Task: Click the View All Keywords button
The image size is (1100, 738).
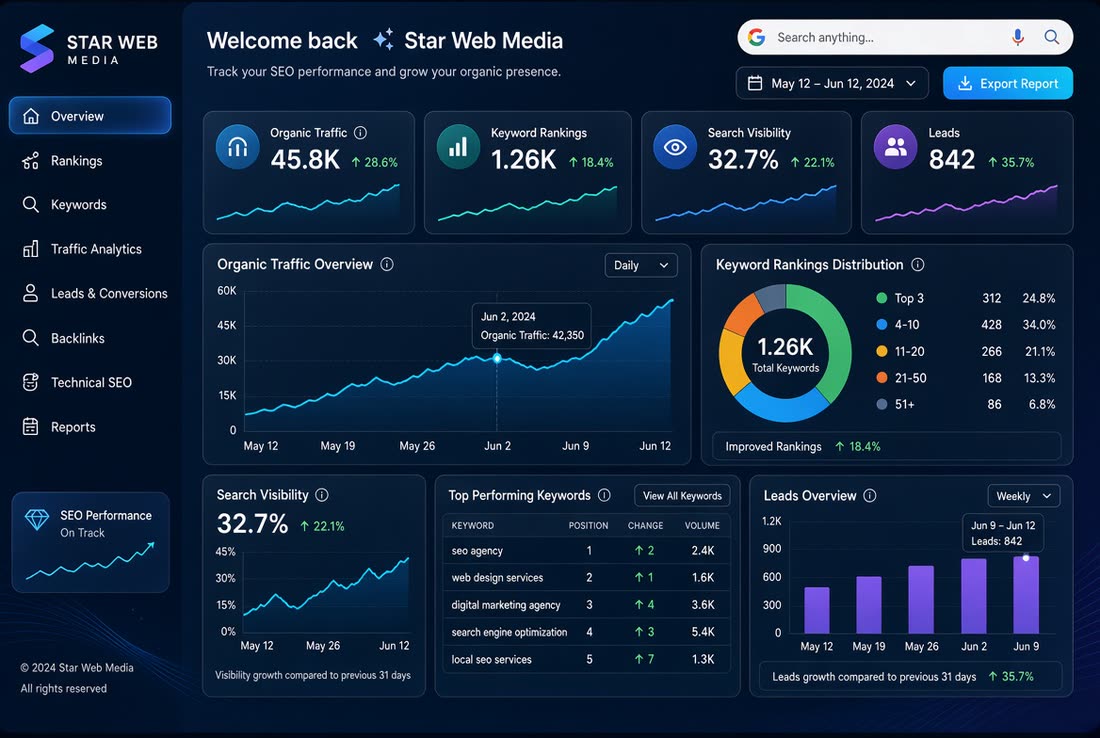Action: pos(682,495)
